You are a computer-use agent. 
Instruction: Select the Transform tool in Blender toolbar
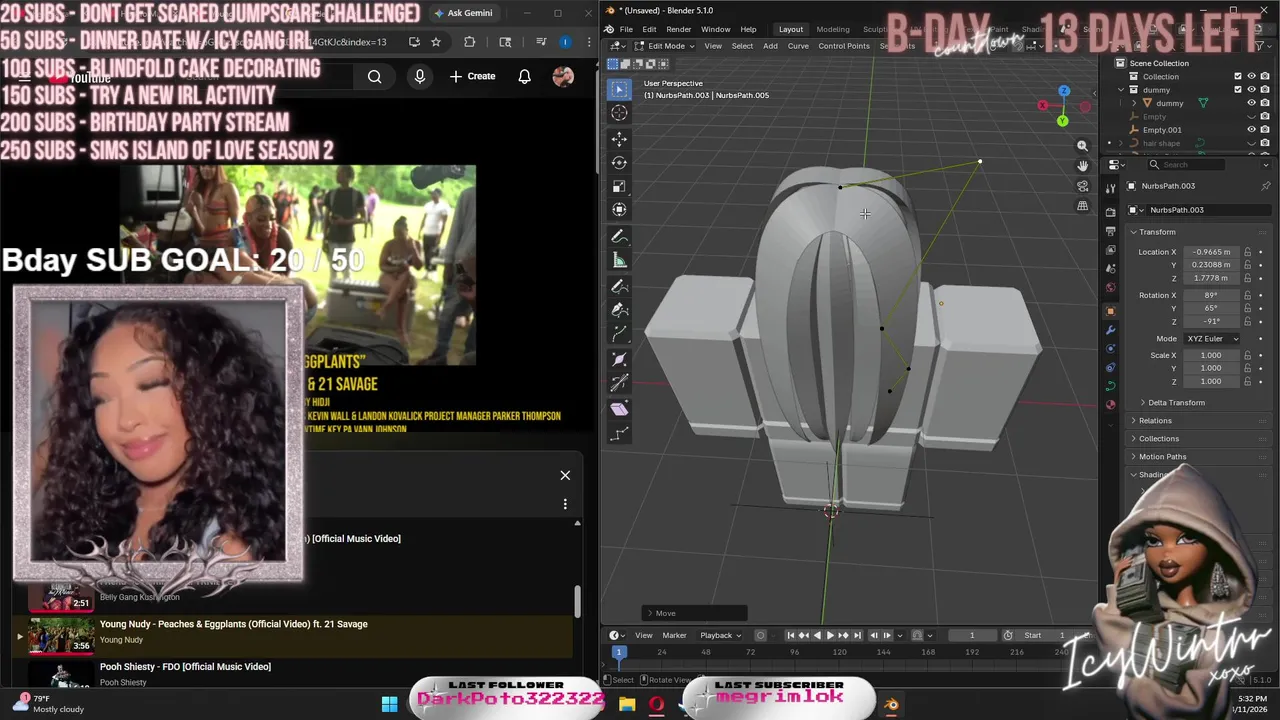coord(619,209)
